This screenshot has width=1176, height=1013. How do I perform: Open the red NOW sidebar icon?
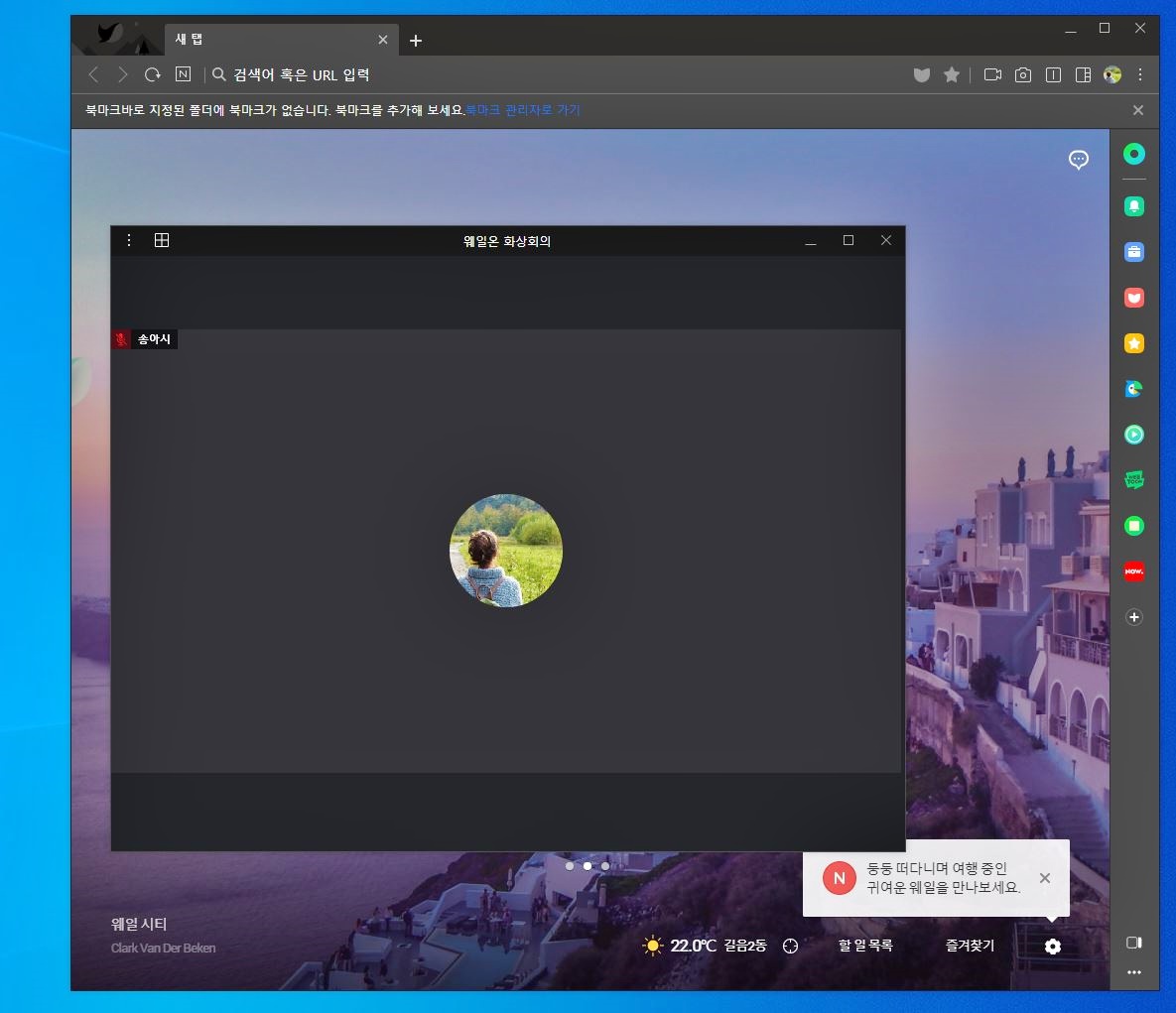1134,571
